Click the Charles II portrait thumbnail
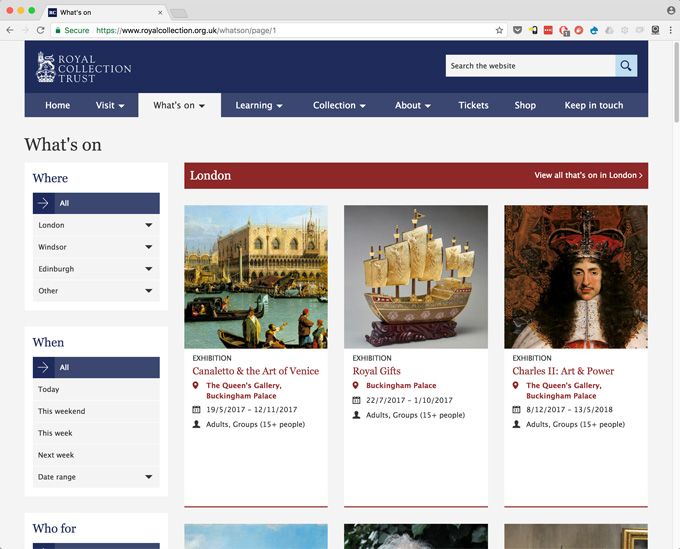Image resolution: width=680 pixels, height=549 pixels. tap(576, 277)
